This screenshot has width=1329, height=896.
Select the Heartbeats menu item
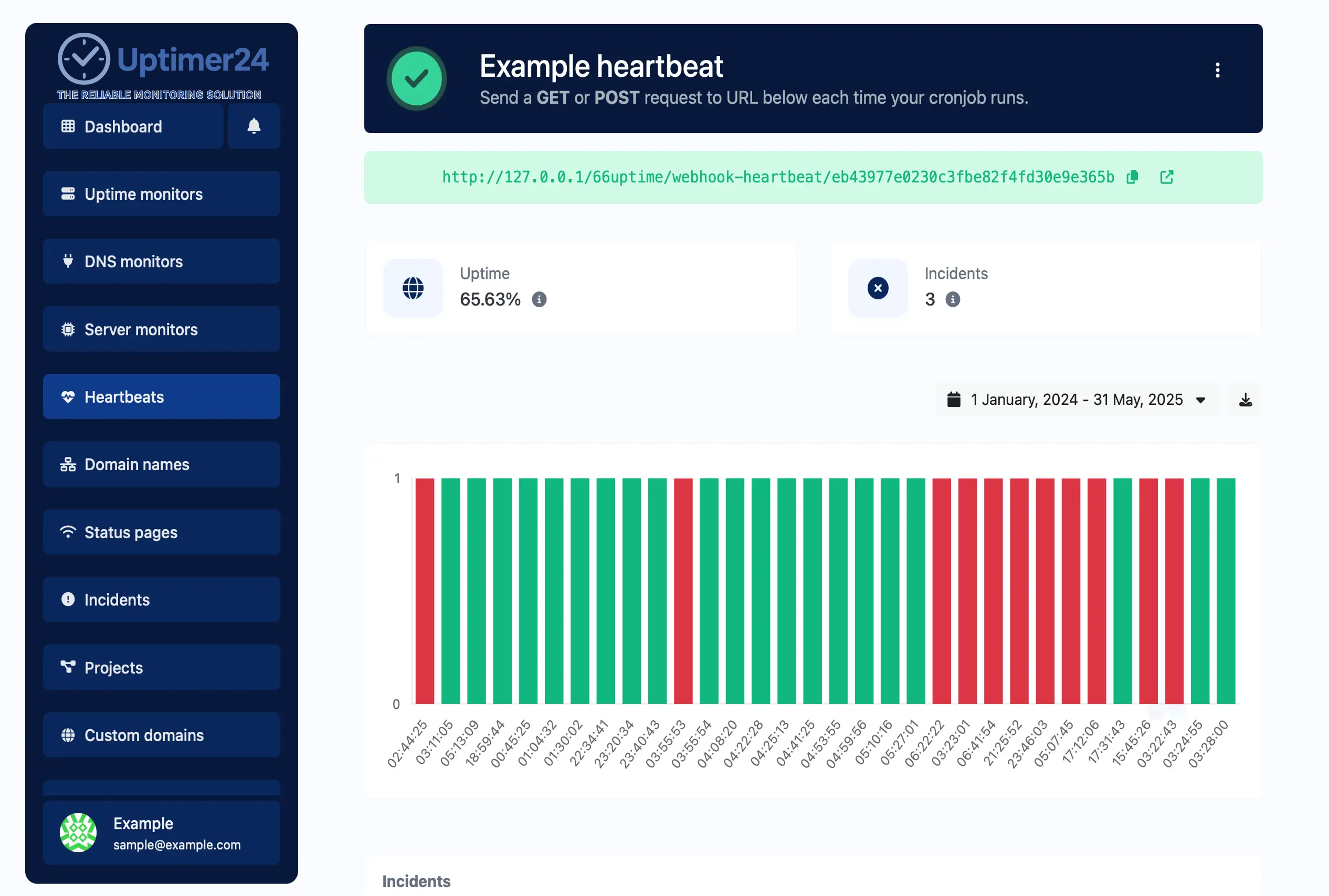(x=161, y=397)
